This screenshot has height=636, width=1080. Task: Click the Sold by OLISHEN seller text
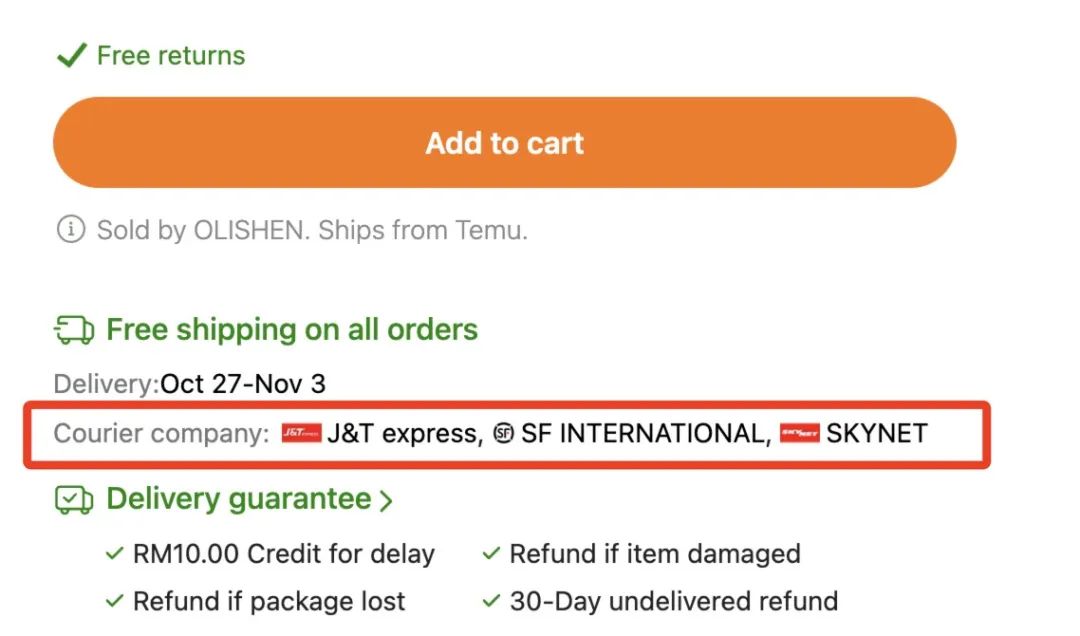(x=312, y=230)
